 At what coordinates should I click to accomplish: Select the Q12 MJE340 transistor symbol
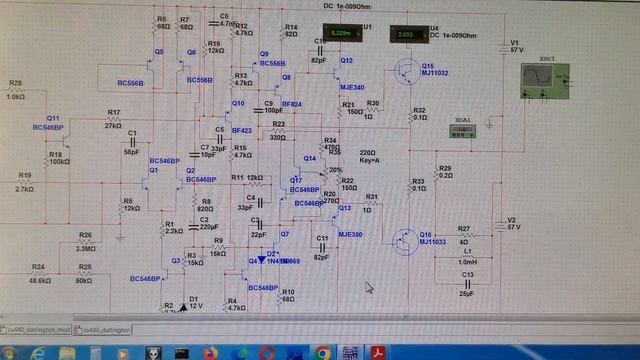pyautogui.click(x=337, y=73)
